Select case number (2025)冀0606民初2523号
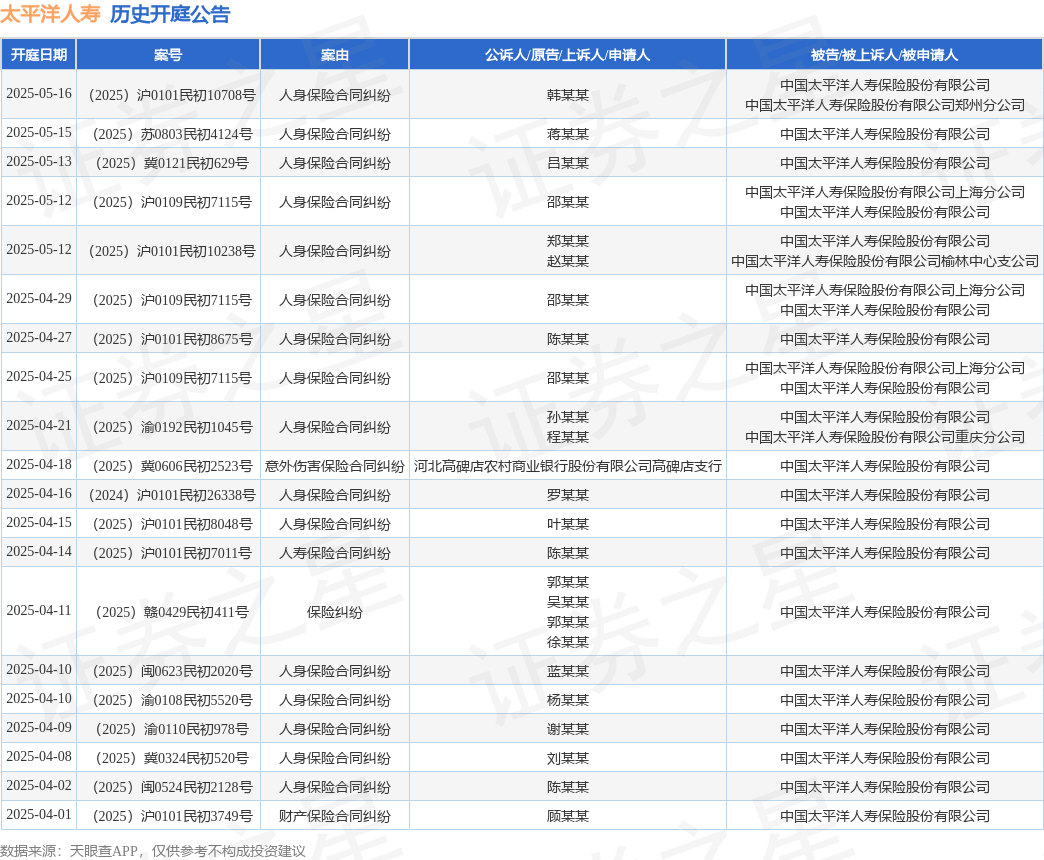 pos(172,466)
